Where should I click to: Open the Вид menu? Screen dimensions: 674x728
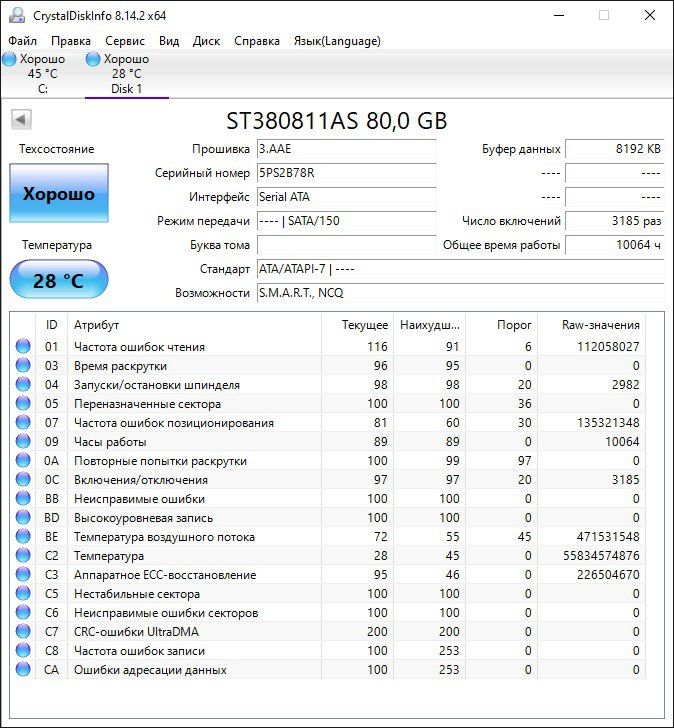coord(169,41)
